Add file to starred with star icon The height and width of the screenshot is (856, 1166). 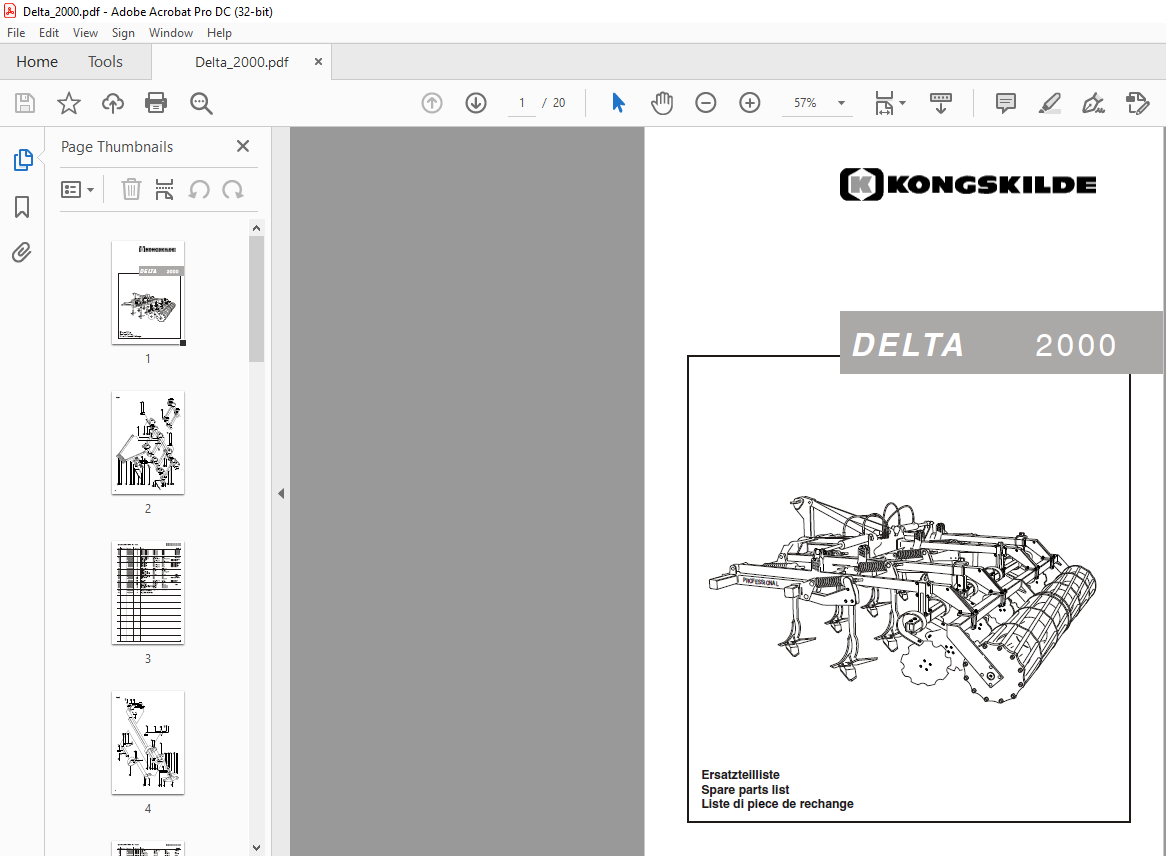point(68,103)
